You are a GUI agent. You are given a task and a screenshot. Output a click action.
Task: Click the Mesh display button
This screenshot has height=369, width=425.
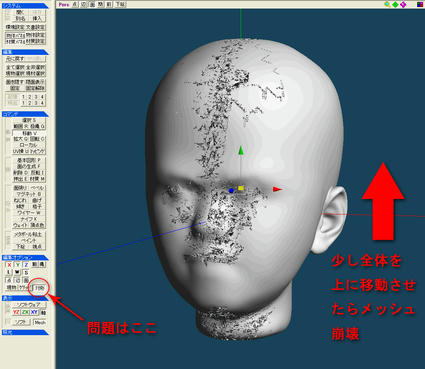(x=40, y=322)
